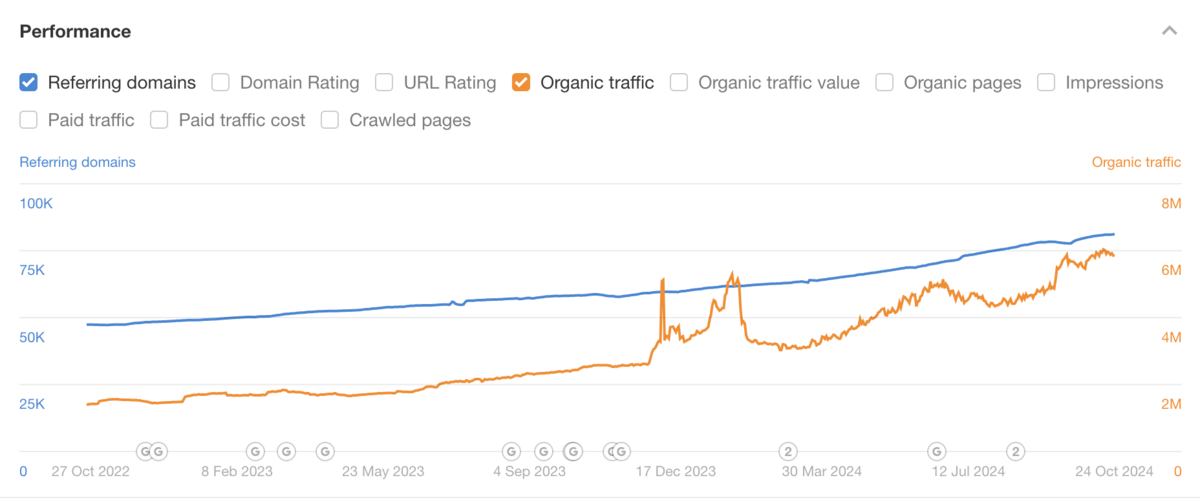Collapse the Performance panel chevron
The height and width of the screenshot is (502, 1200).
pyautogui.click(x=1169, y=31)
